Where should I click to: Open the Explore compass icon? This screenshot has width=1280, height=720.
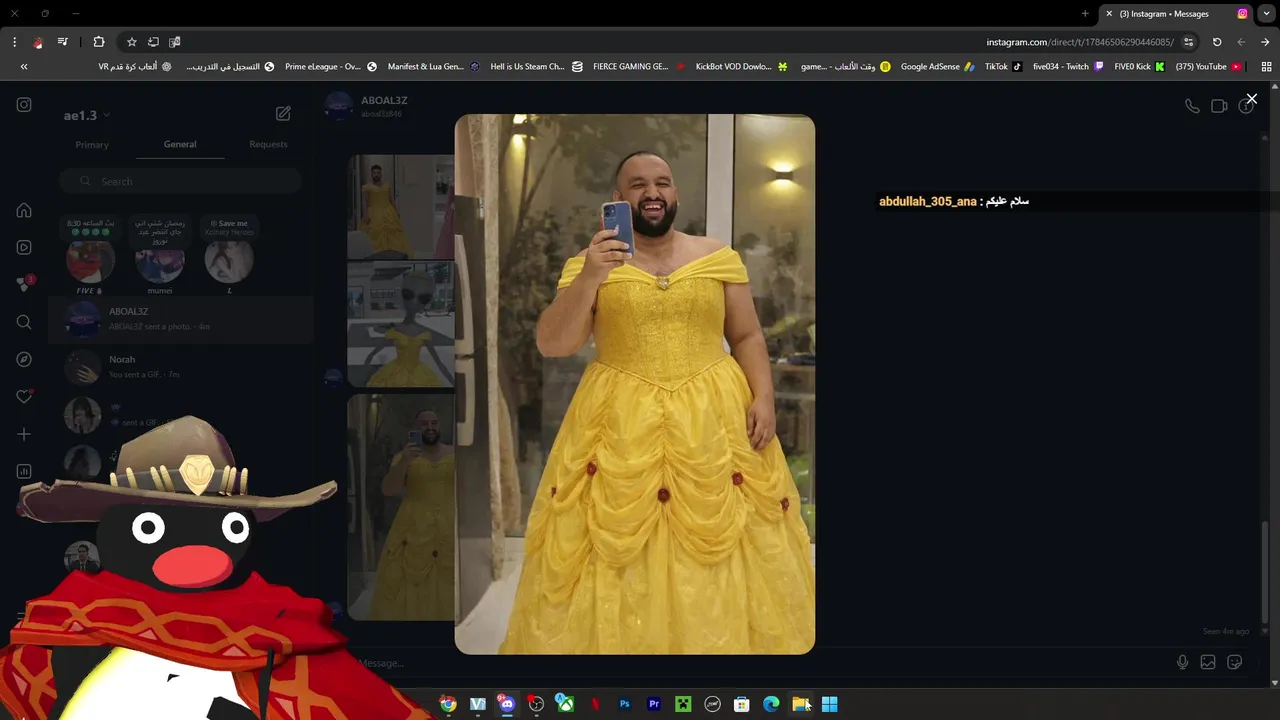[x=24, y=359]
